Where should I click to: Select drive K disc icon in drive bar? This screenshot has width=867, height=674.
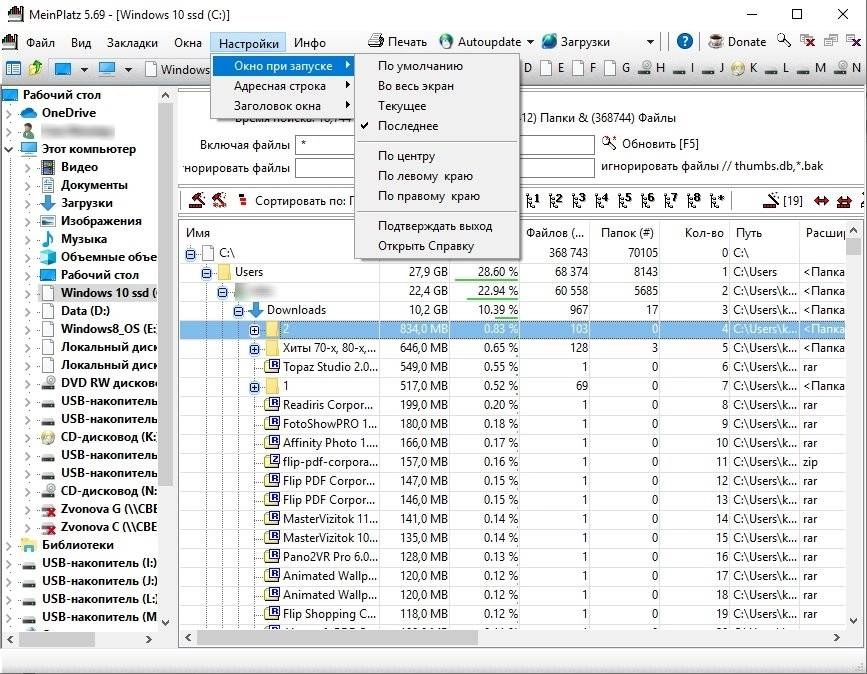(x=738, y=68)
